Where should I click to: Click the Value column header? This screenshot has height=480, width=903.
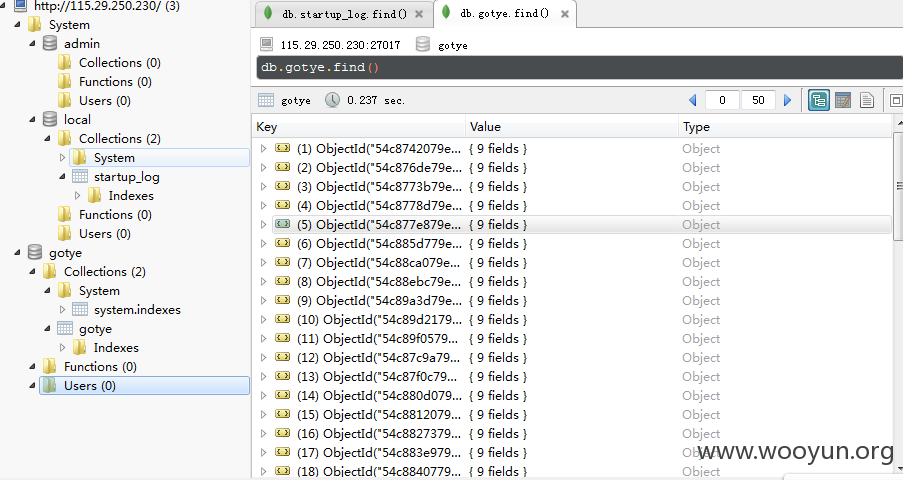[x=572, y=127]
